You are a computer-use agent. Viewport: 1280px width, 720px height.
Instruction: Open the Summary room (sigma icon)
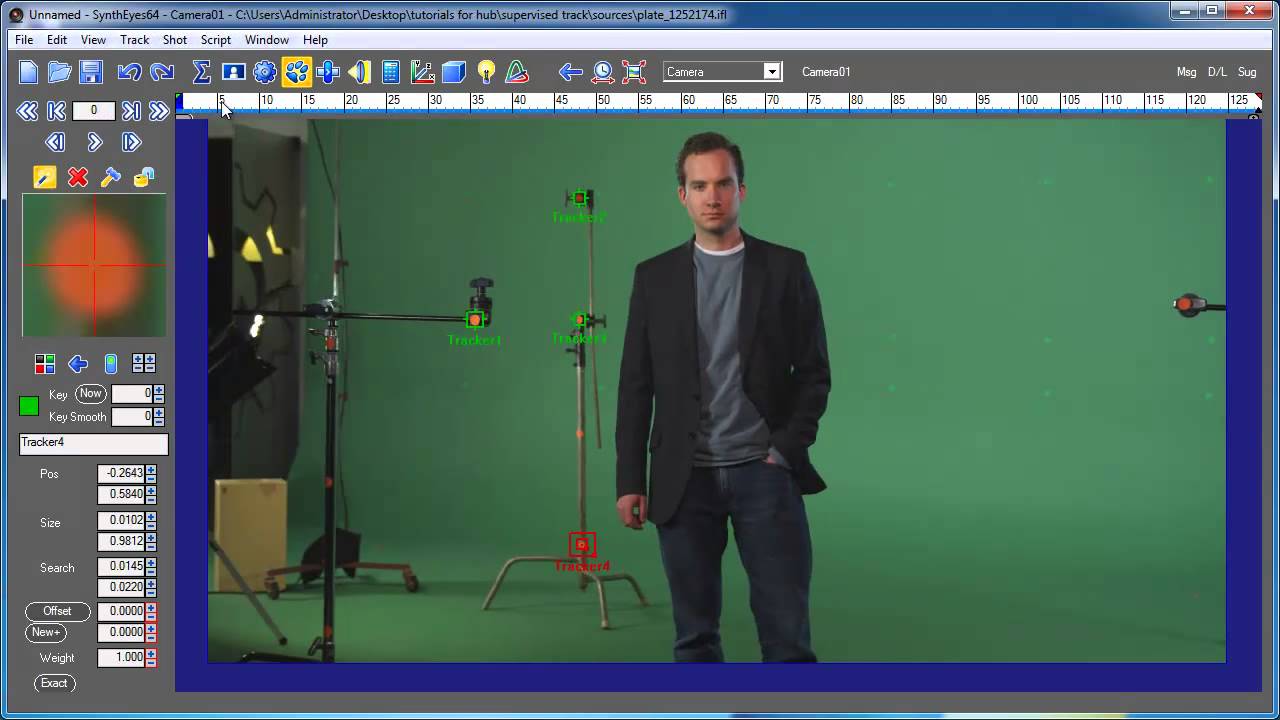201,72
